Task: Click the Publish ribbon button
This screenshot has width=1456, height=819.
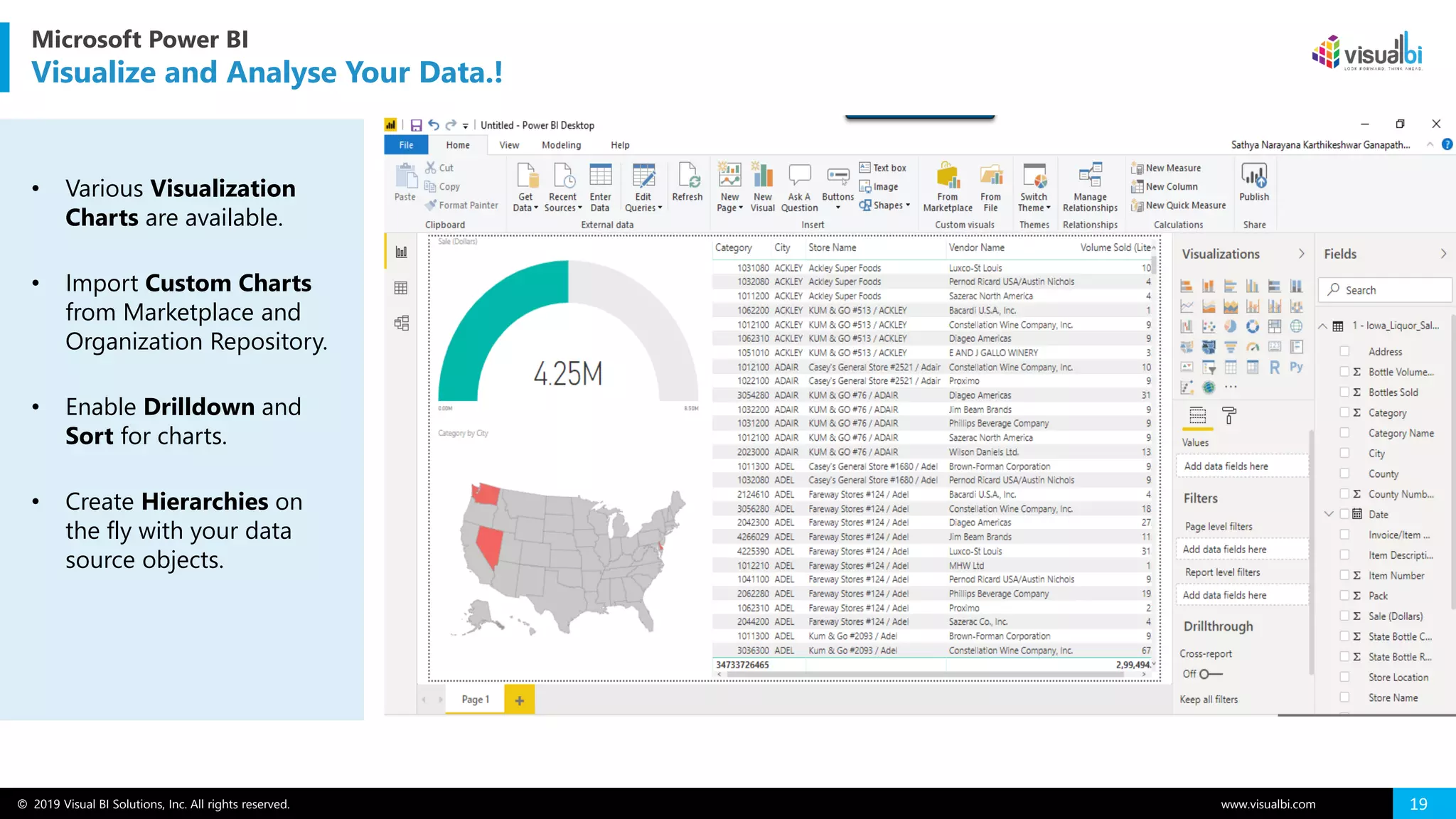Action: (x=1254, y=182)
